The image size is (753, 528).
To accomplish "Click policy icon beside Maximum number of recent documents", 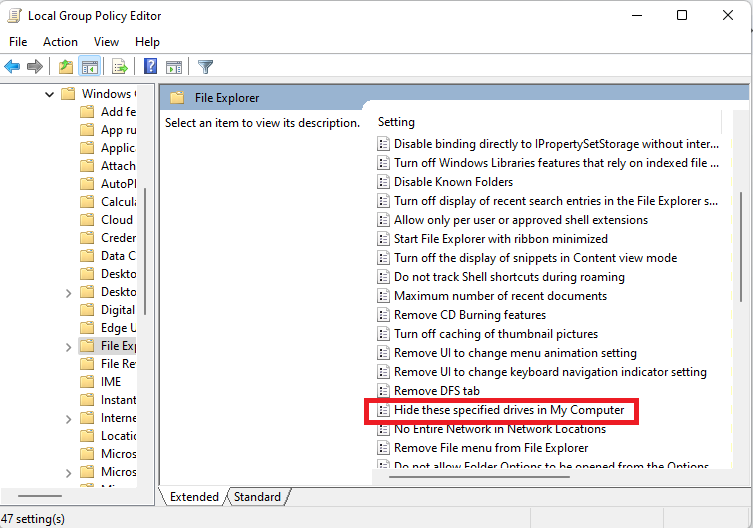I will tap(383, 296).
